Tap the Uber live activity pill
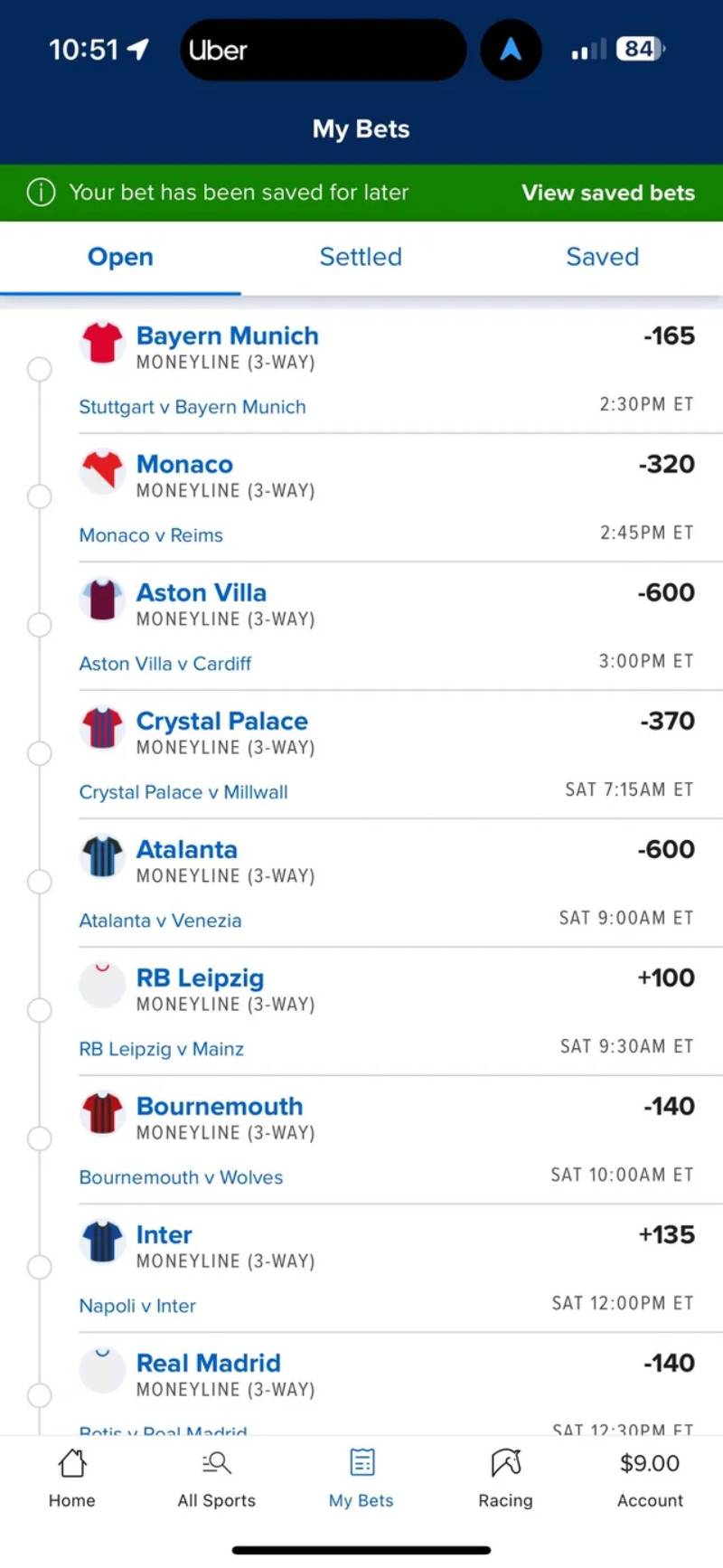 coord(323,50)
